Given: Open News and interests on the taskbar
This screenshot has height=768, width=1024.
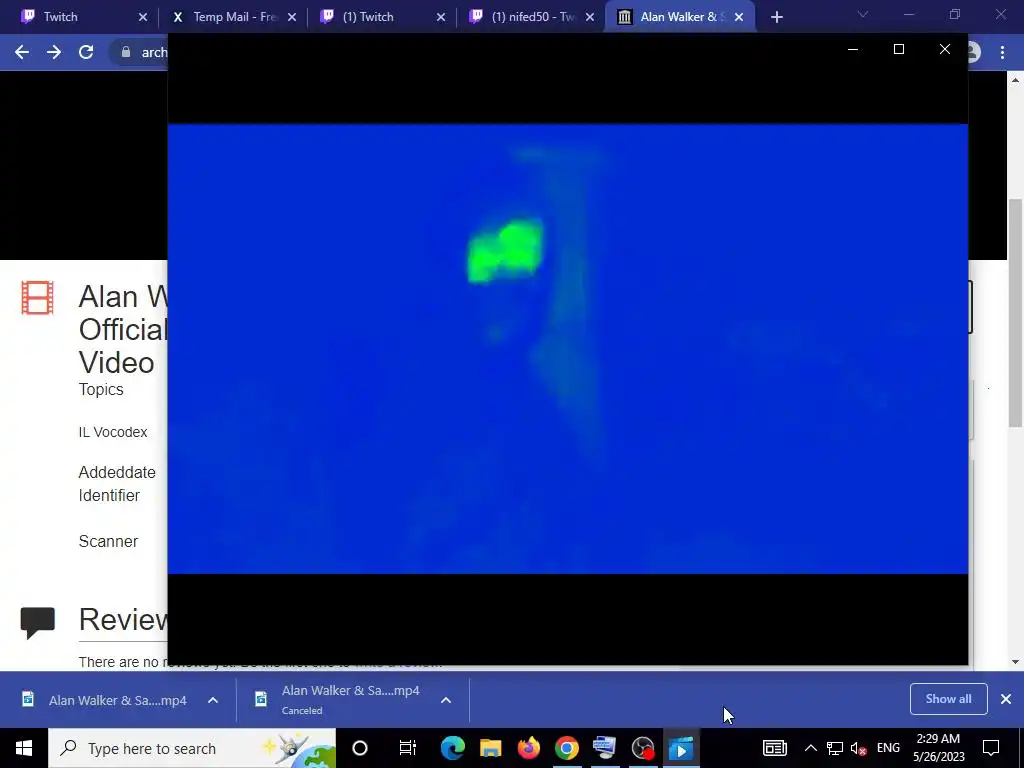Looking at the screenshot, I should [x=775, y=748].
